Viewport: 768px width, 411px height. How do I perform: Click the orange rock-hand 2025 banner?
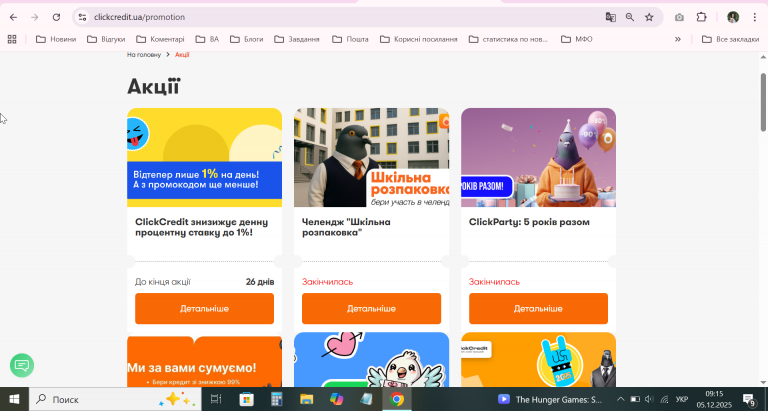(x=538, y=360)
